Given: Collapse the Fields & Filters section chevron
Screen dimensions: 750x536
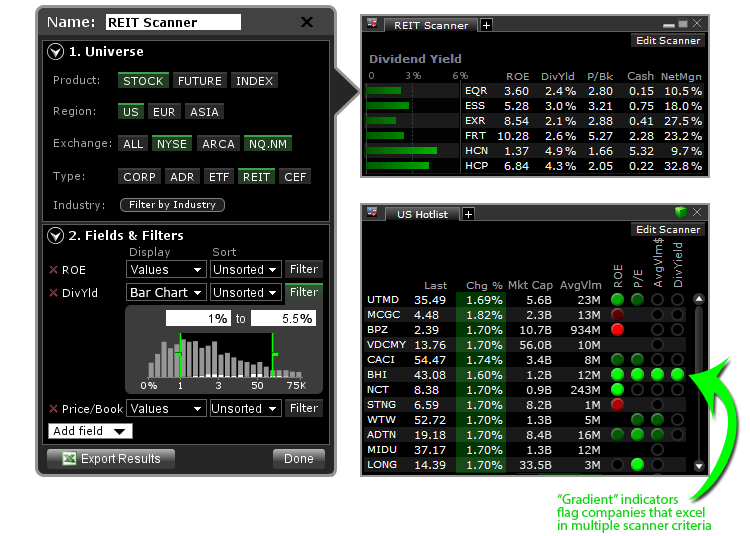Looking at the screenshot, I should [x=55, y=235].
